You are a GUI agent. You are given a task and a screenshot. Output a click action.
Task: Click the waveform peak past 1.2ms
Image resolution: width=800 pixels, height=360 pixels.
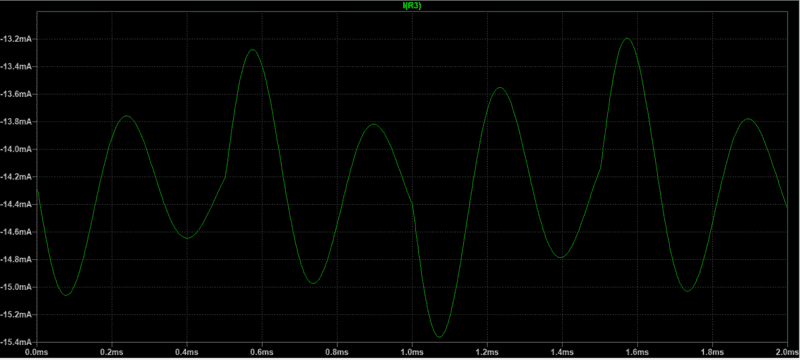pyautogui.click(x=499, y=88)
